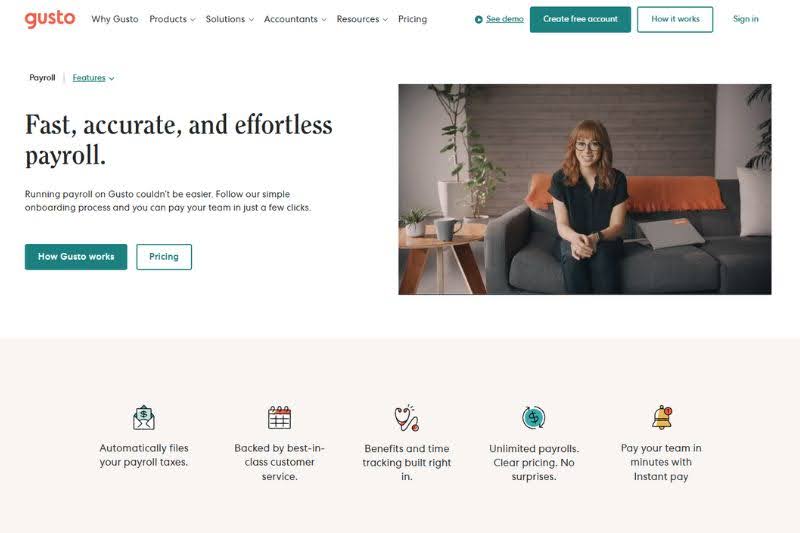The width and height of the screenshot is (800, 533).
Task: Click the Create free account button
Action: click(x=580, y=19)
